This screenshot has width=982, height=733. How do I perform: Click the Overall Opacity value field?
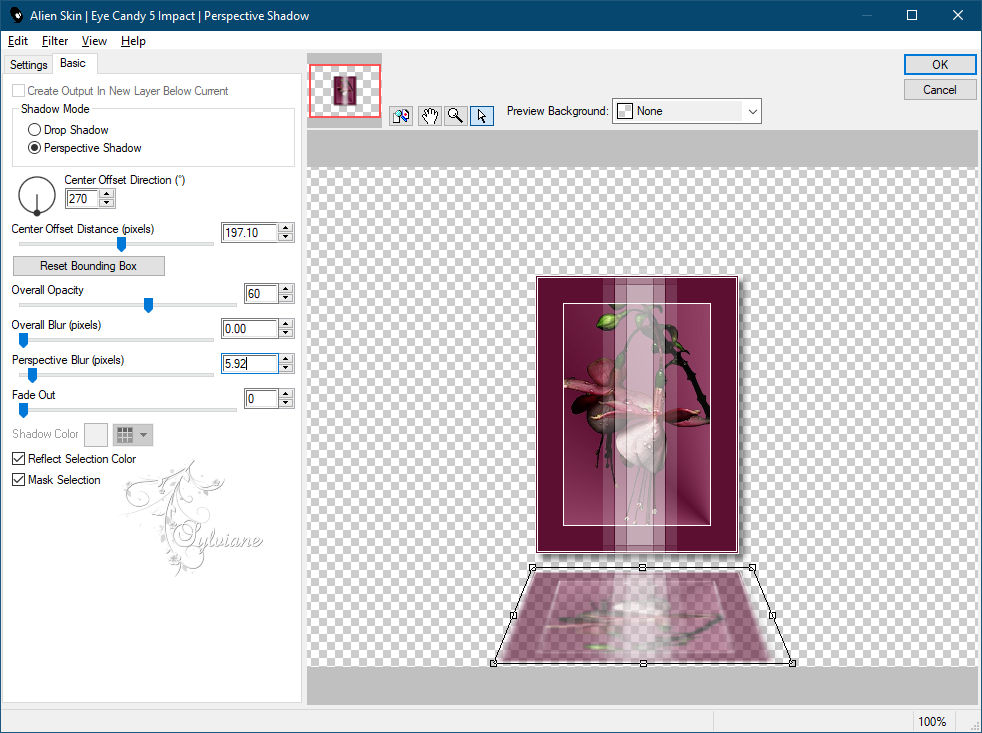pos(261,293)
